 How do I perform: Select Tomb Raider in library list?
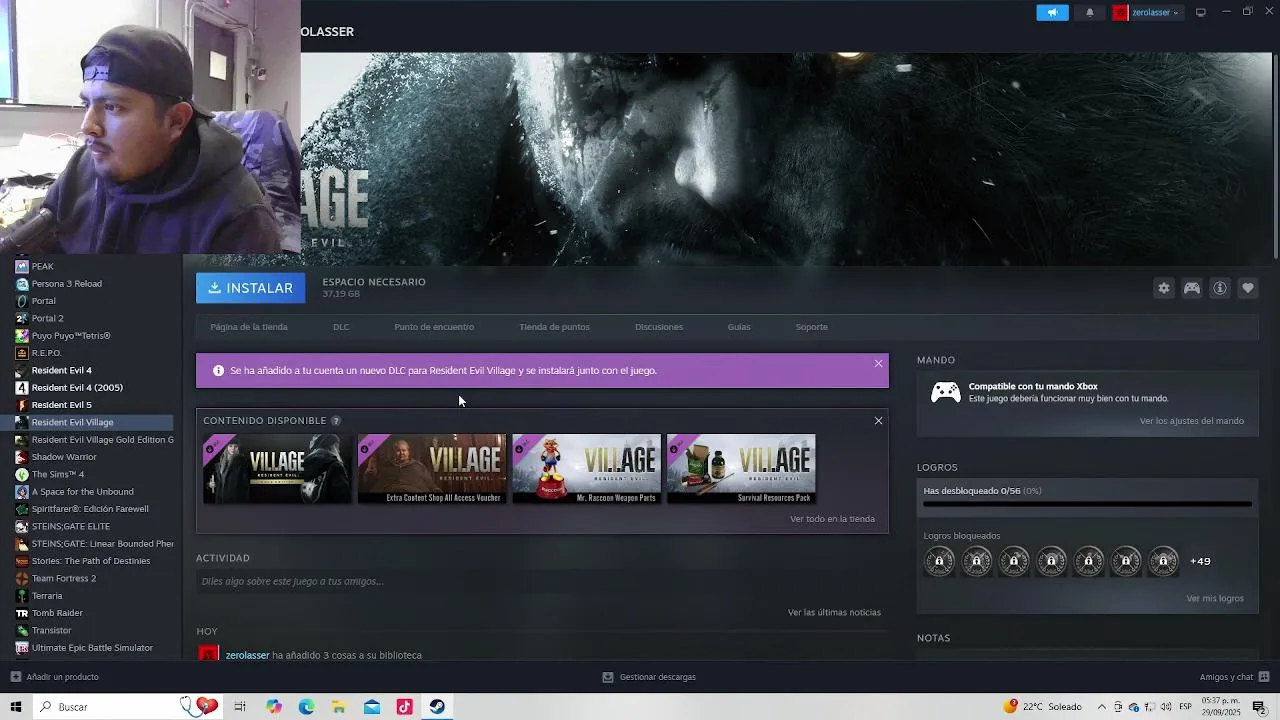[57, 613]
